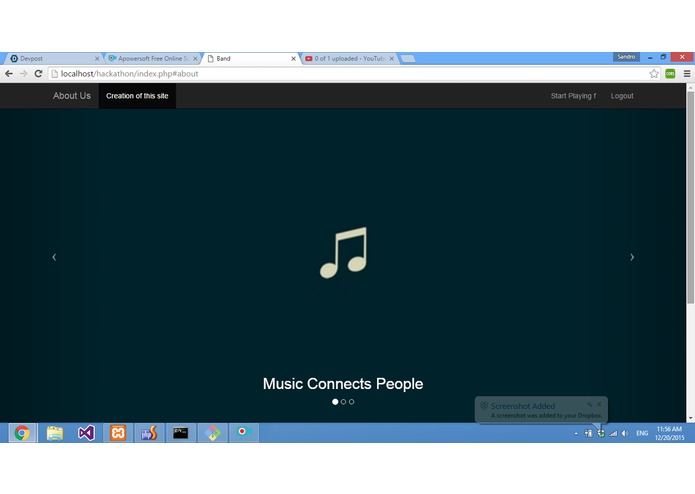Click the volume tray icon
This screenshot has height=494, width=695.
625,433
